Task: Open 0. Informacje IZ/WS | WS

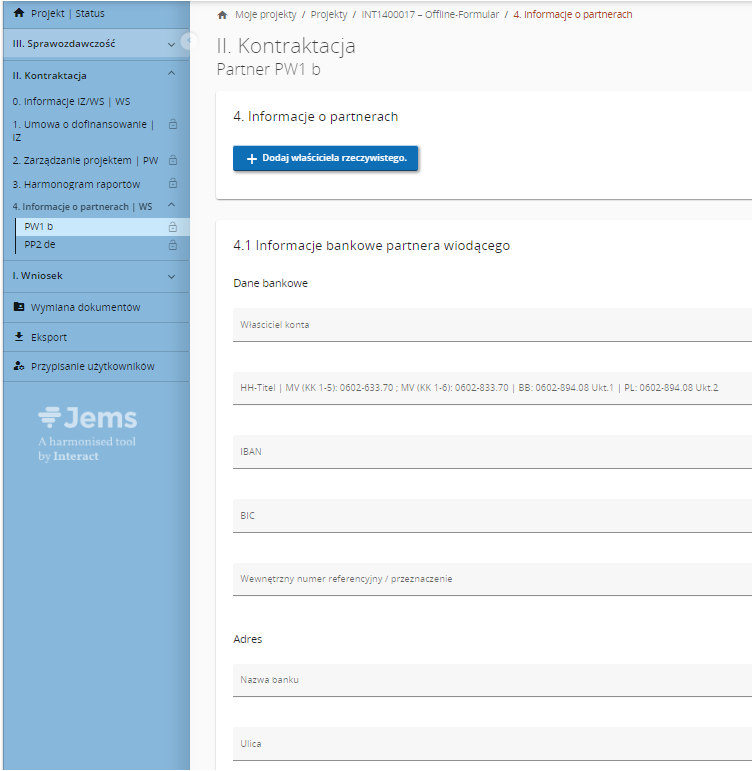Action: 71,101
